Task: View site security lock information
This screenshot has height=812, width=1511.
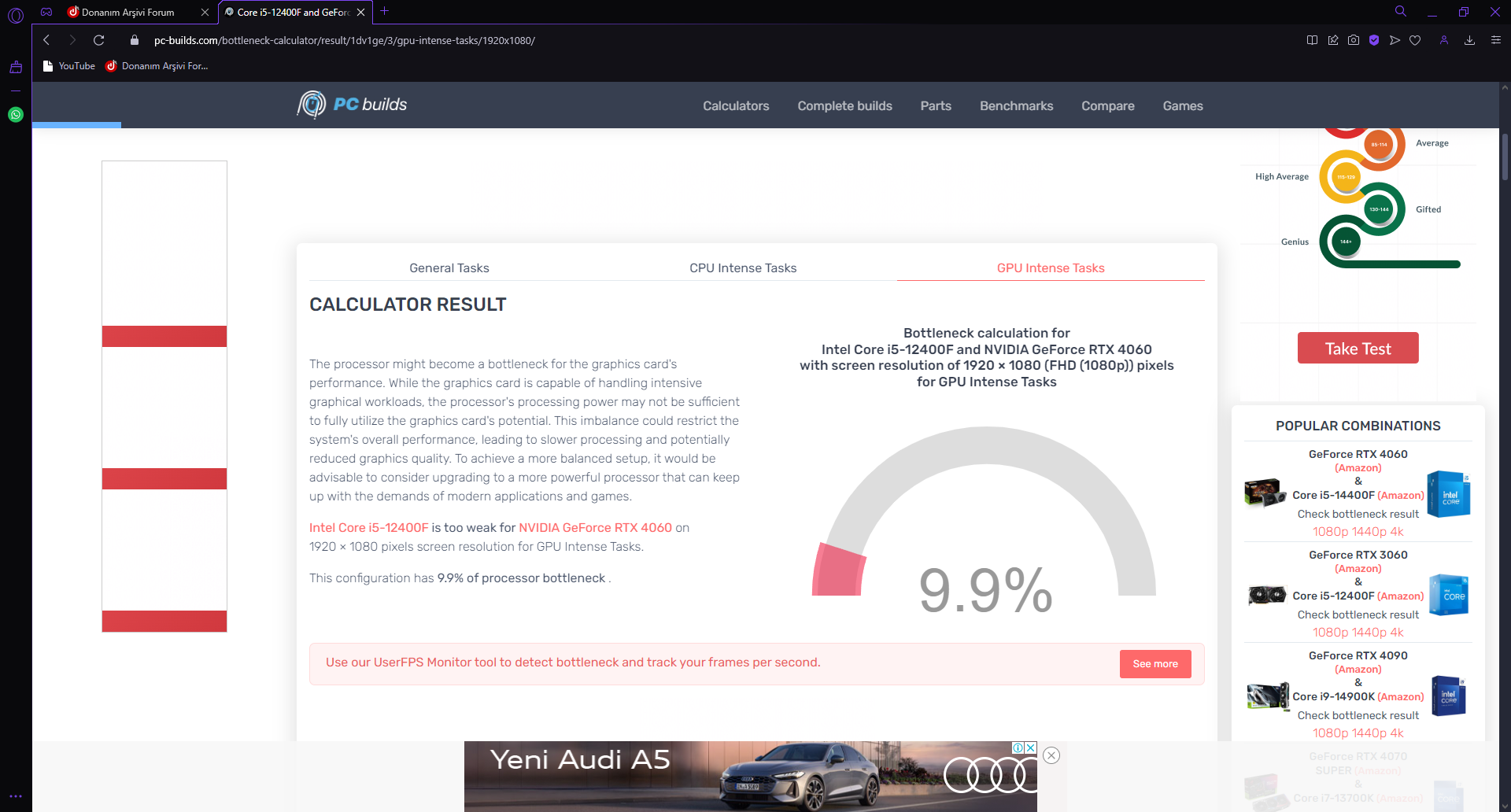Action: pyautogui.click(x=135, y=40)
